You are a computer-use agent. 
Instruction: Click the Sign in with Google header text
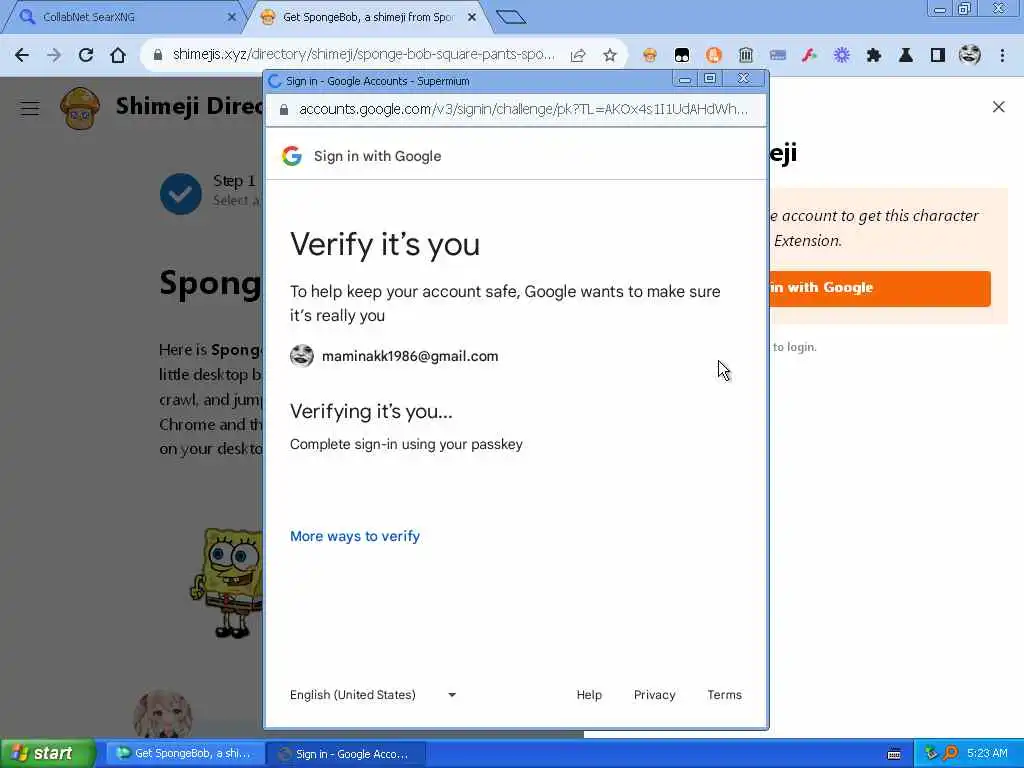click(x=377, y=156)
